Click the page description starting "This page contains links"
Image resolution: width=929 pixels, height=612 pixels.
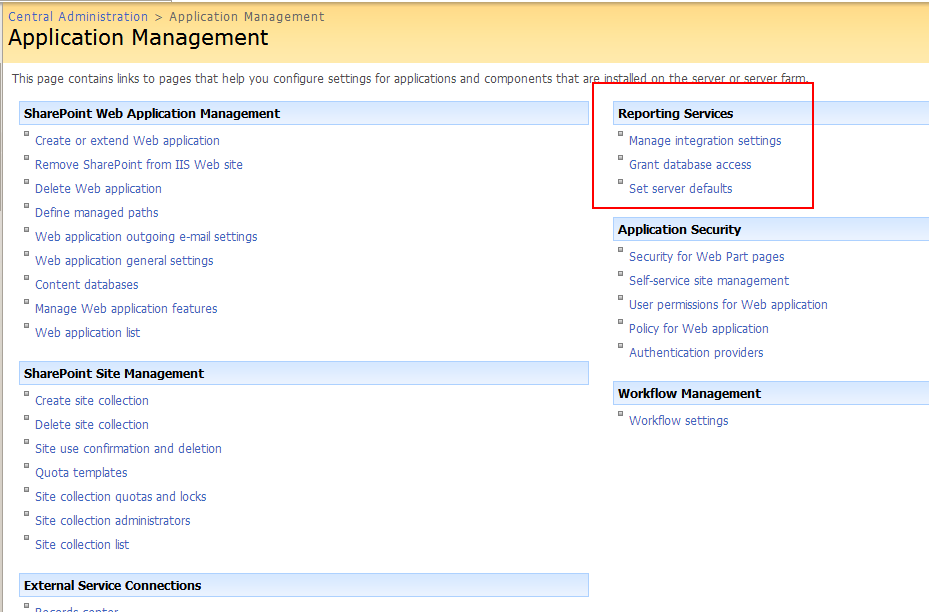click(x=409, y=79)
